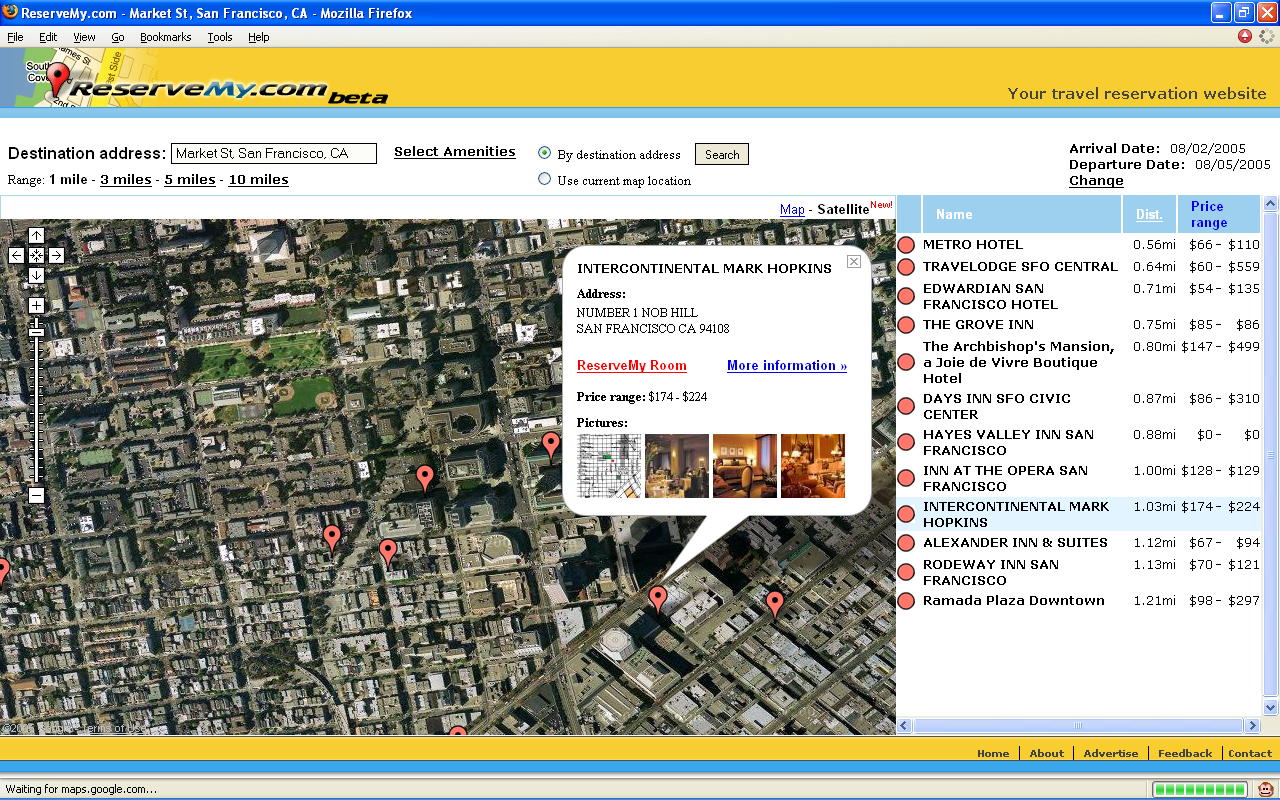This screenshot has width=1280, height=800.
Task: Click the red marker icon beside The Archbishop's Mansion
Action: pyautogui.click(x=906, y=362)
